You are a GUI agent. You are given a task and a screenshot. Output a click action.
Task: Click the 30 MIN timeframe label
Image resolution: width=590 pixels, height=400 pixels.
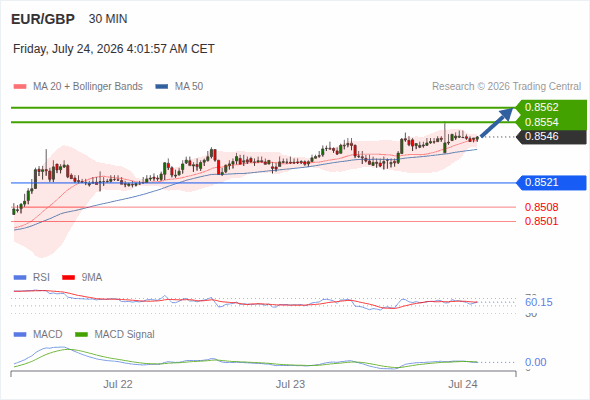(x=108, y=19)
